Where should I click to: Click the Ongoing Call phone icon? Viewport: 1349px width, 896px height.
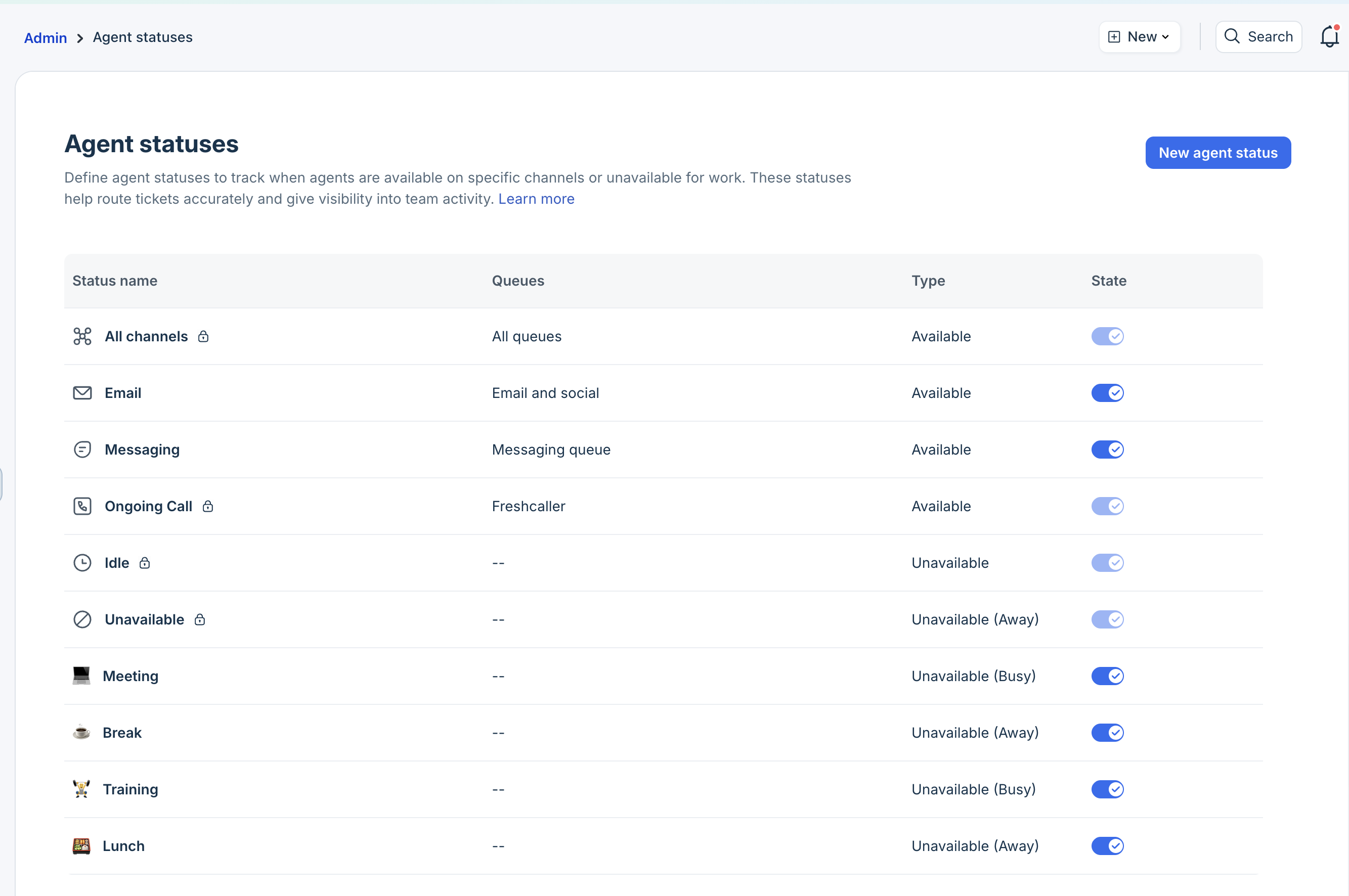click(82, 506)
